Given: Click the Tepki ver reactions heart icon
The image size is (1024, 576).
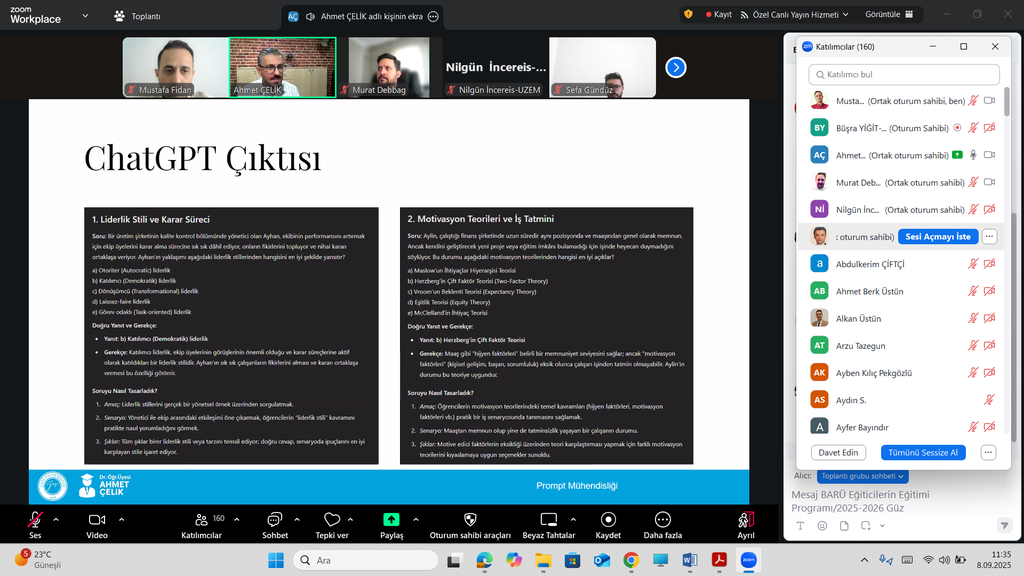Looking at the screenshot, I should click(332, 519).
